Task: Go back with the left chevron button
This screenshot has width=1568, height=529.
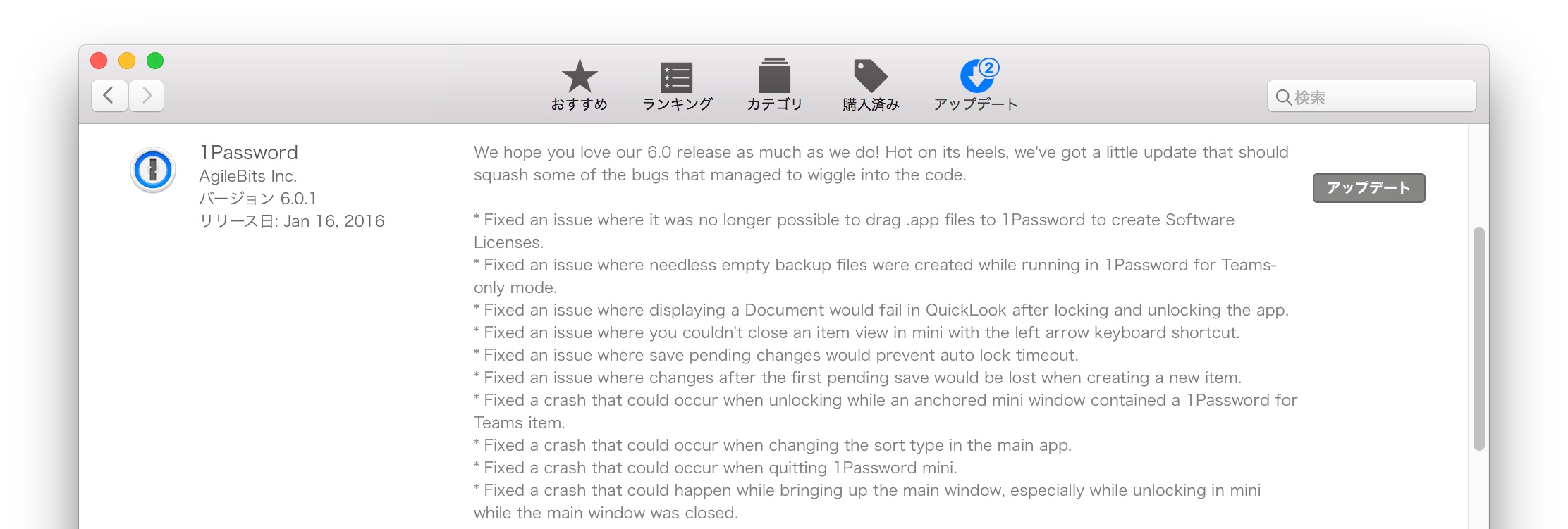Action: click(x=109, y=95)
